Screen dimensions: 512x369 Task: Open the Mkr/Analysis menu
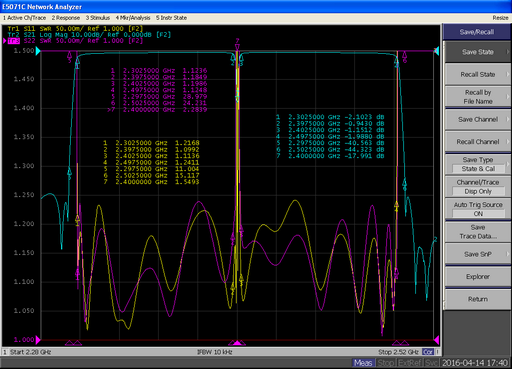[x=133, y=18]
